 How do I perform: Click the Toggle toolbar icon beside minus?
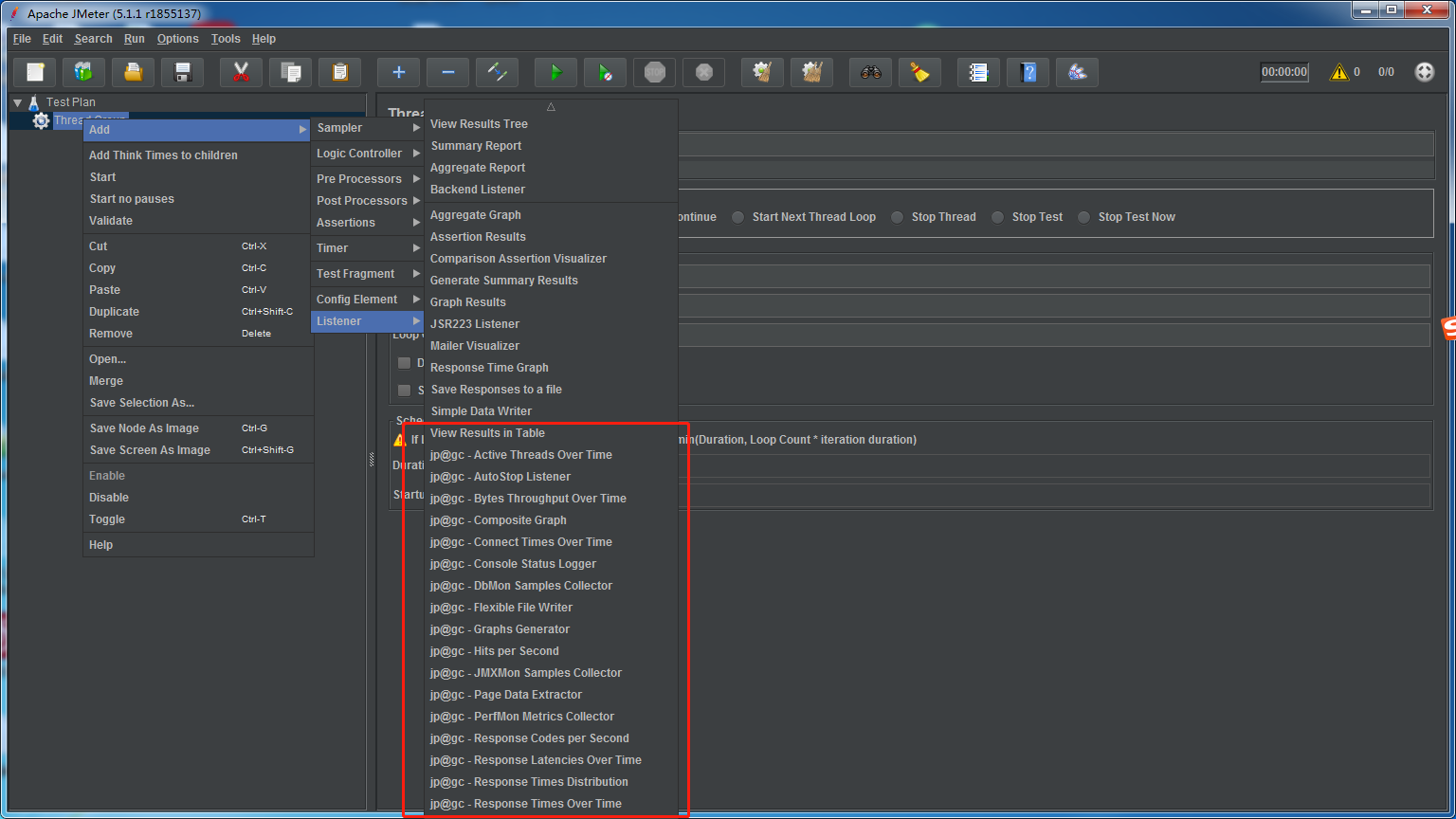tap(498, 72)
